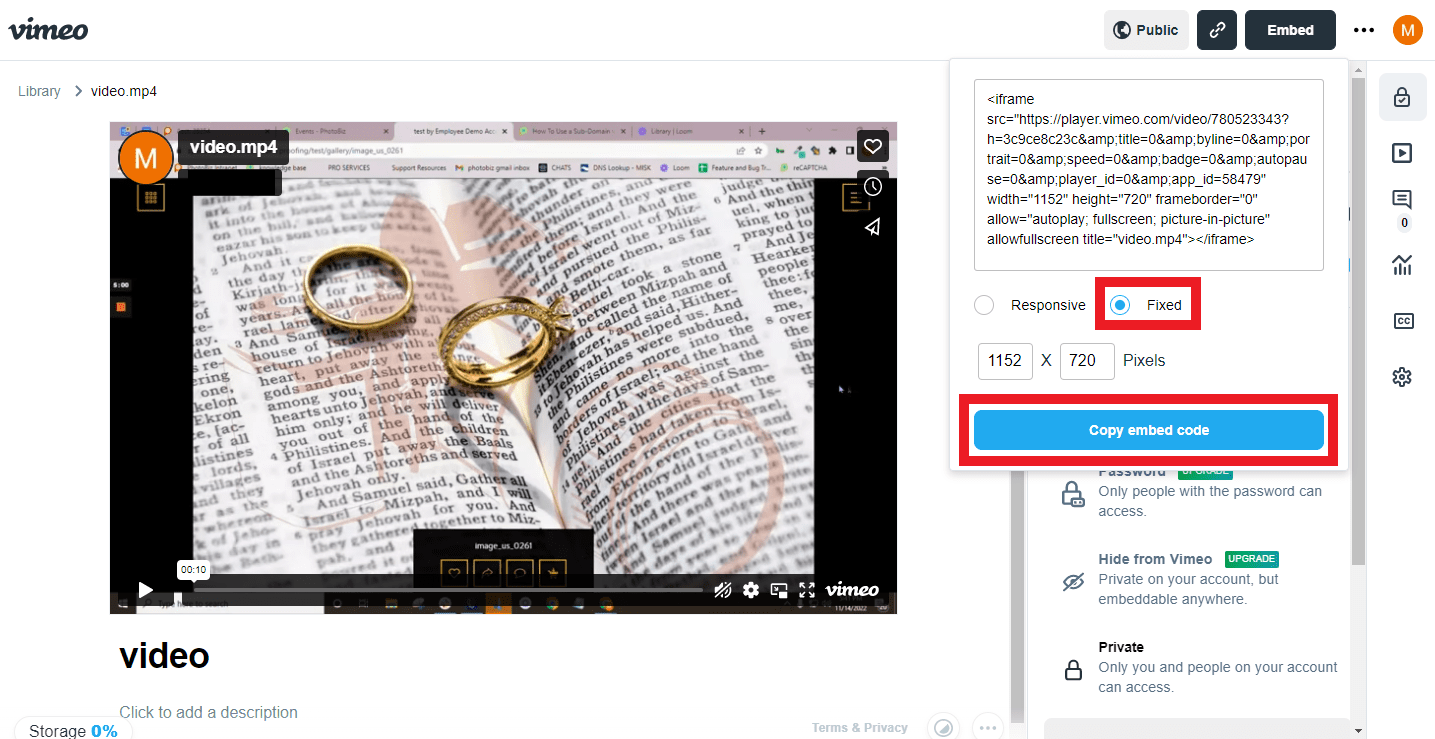The image size is (1435, 739).
Task: Open analytics chart icon in sidebar
Action: pos(1402,265)
